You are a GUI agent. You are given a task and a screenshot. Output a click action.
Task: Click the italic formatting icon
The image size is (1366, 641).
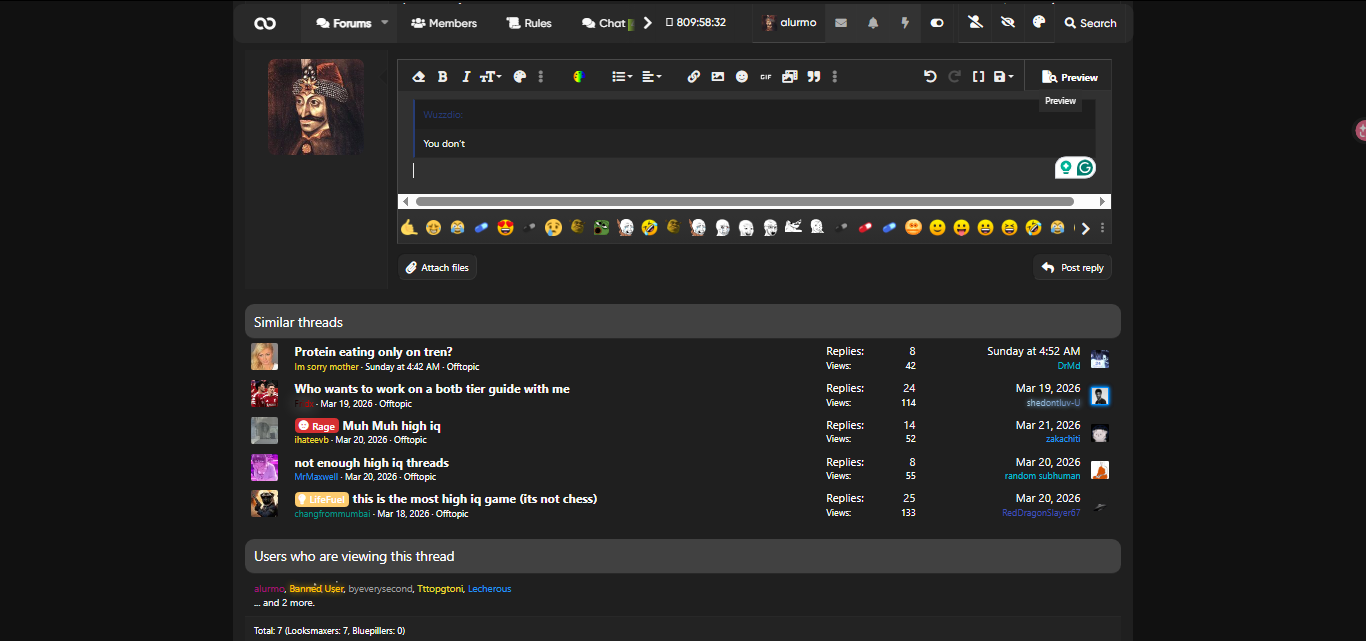tap(466, 77)
